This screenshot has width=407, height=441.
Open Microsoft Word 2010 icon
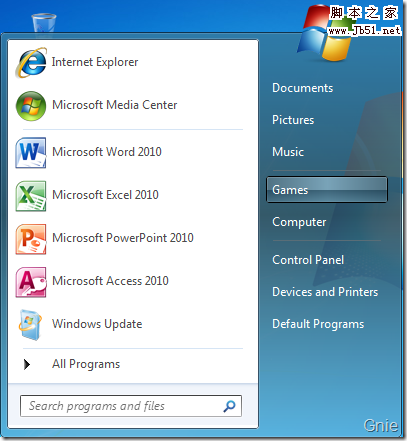click(x=31, y=152)
